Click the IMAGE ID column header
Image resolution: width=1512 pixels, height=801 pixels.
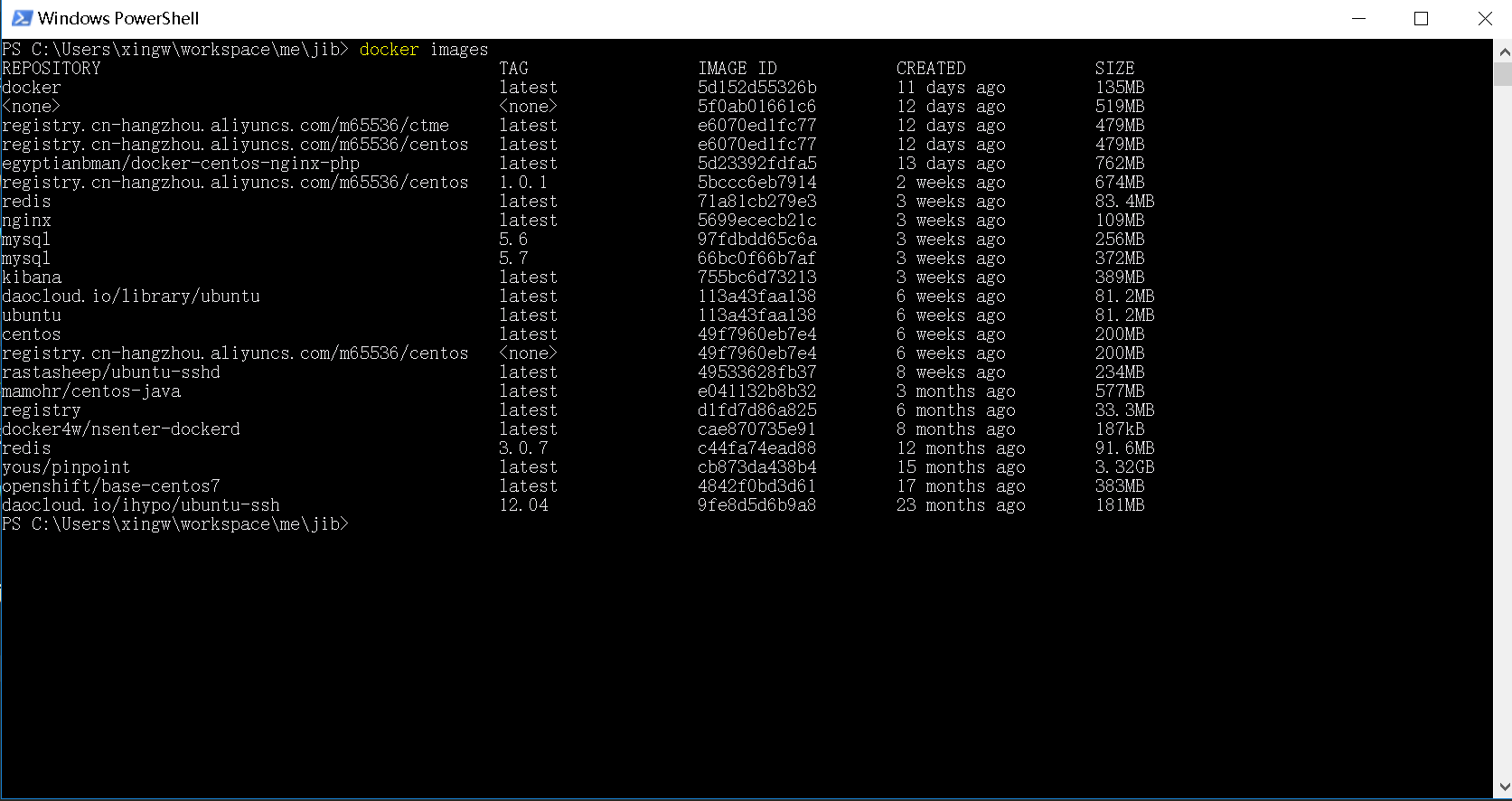tap(737, 69)
